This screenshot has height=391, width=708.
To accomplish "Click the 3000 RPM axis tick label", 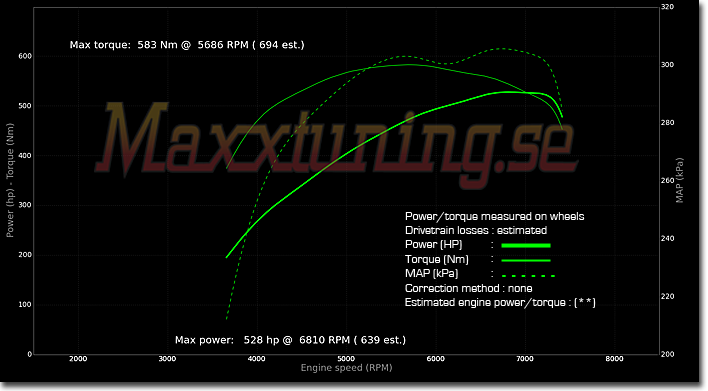I will tap(167, 359).
